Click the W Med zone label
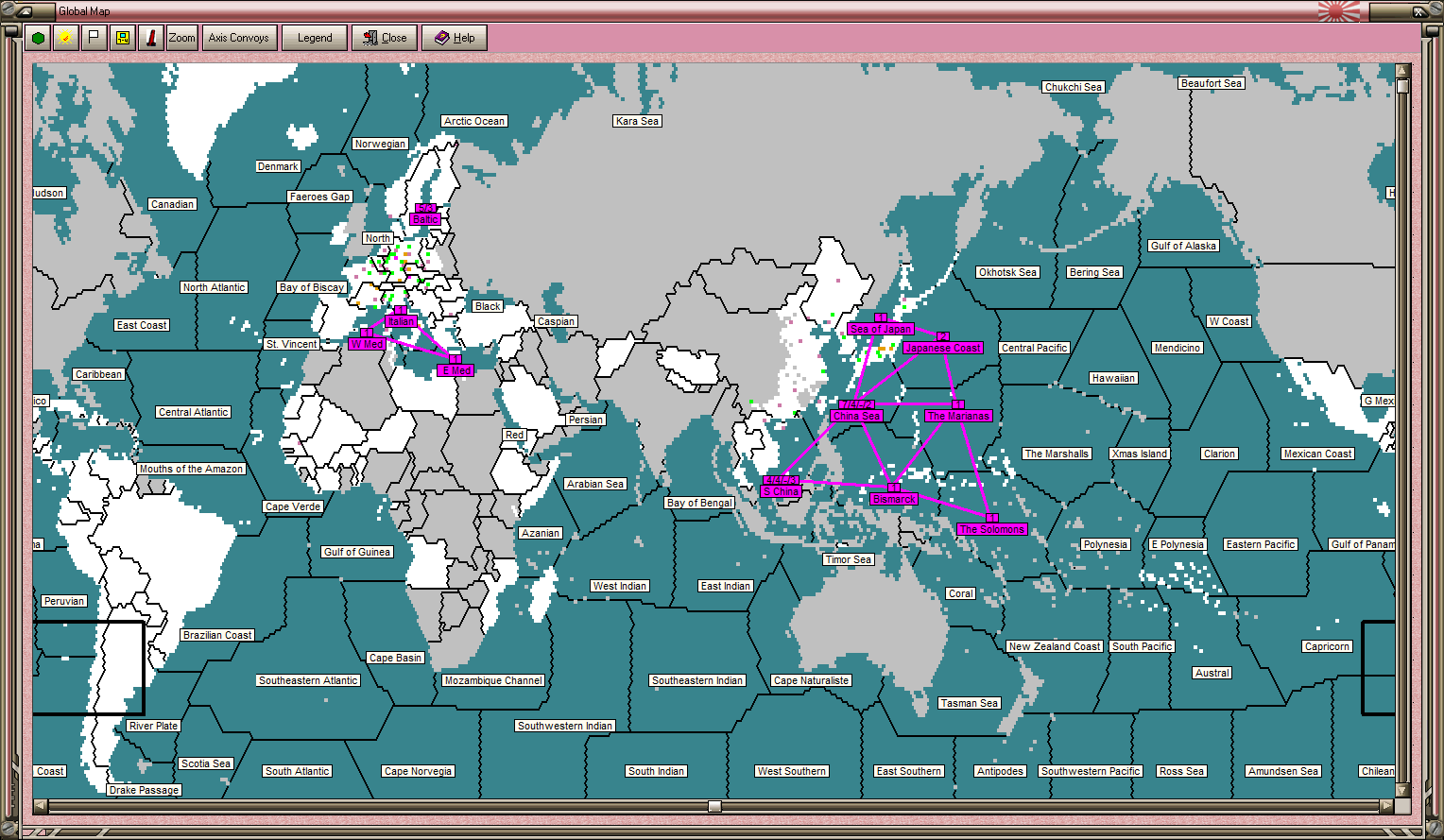This screenshot has height=840, width=1444. click(x=367, y=344)
